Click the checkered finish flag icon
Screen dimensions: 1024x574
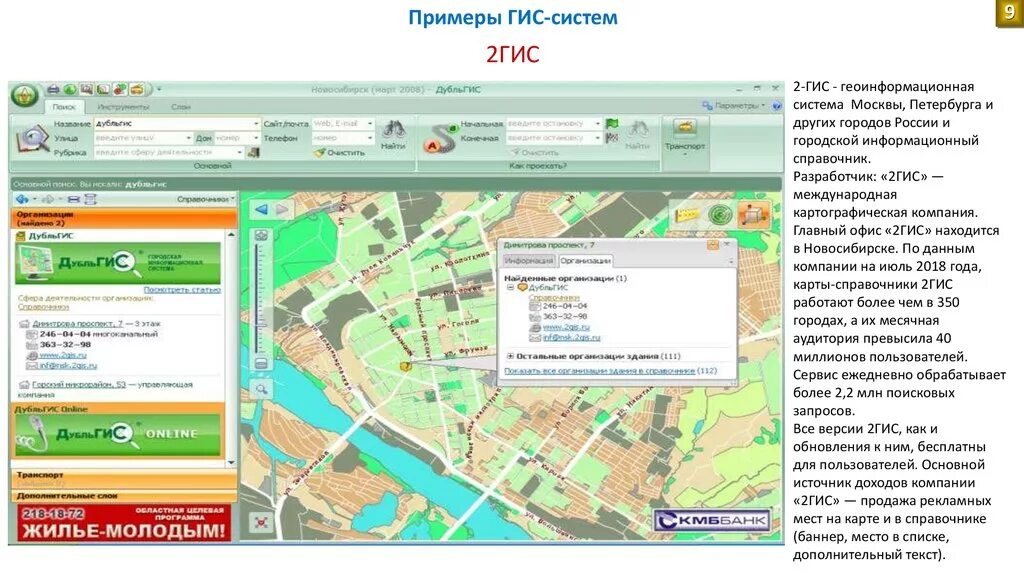coord(611,138)
